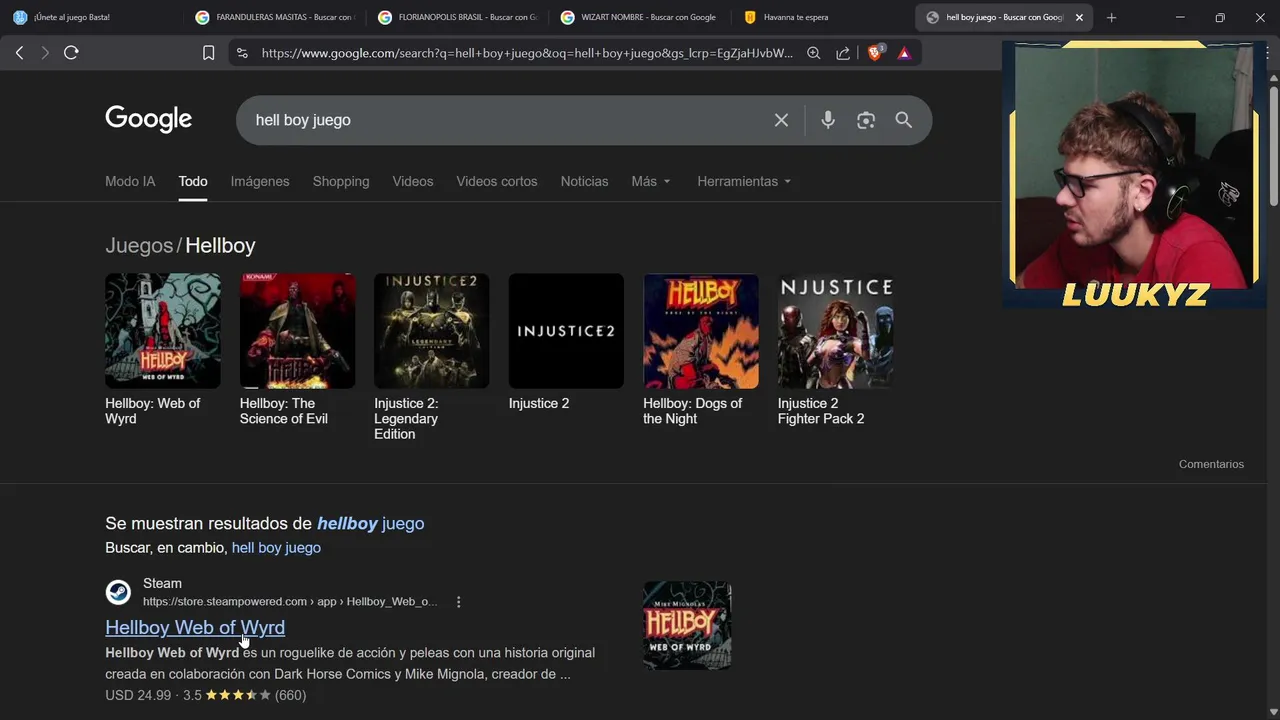The height and width of the screenshot is (720, 1280).
Task: Clear the search box with the X icon
Action: (781, 120)
